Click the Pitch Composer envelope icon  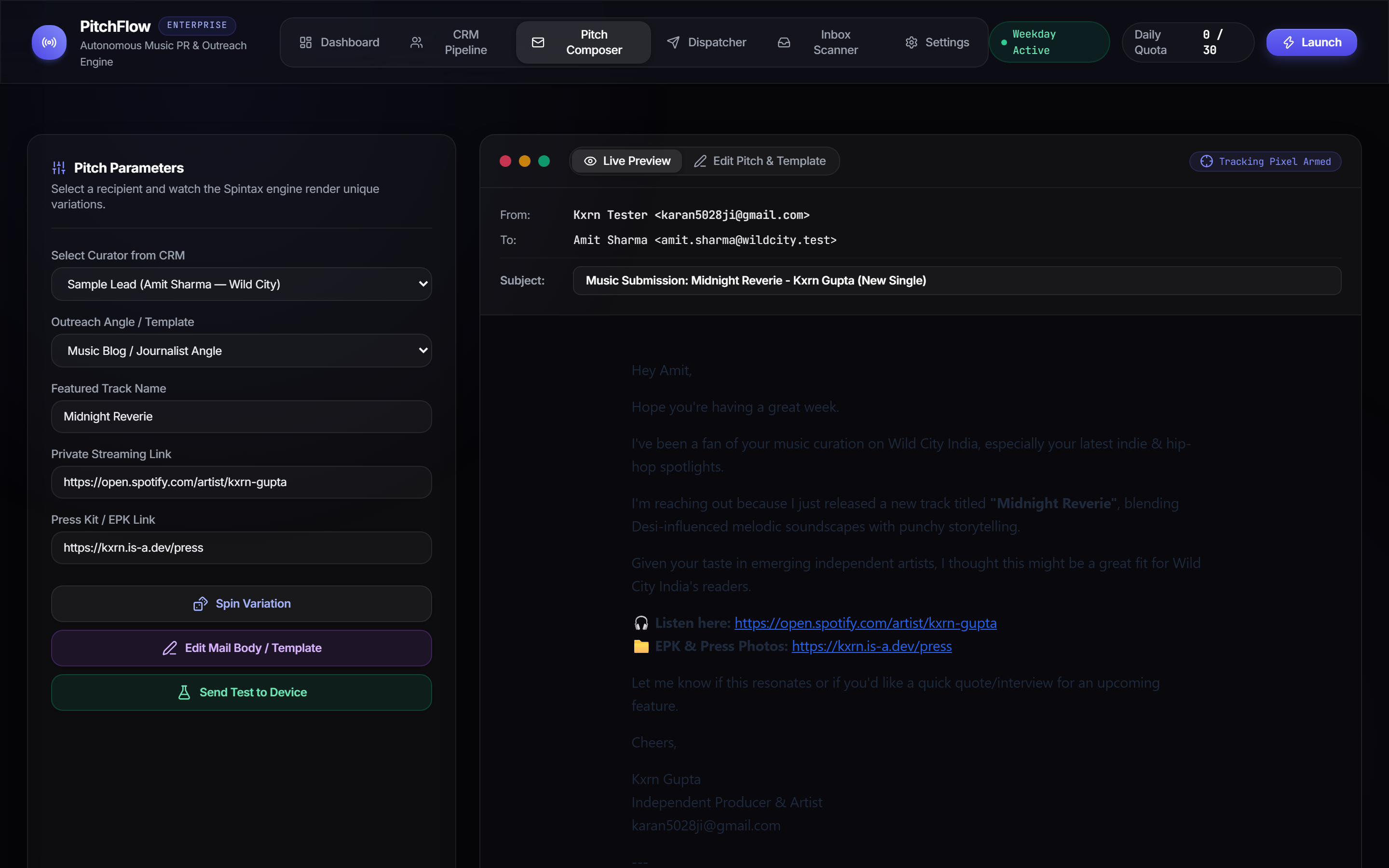pos(538,42)
